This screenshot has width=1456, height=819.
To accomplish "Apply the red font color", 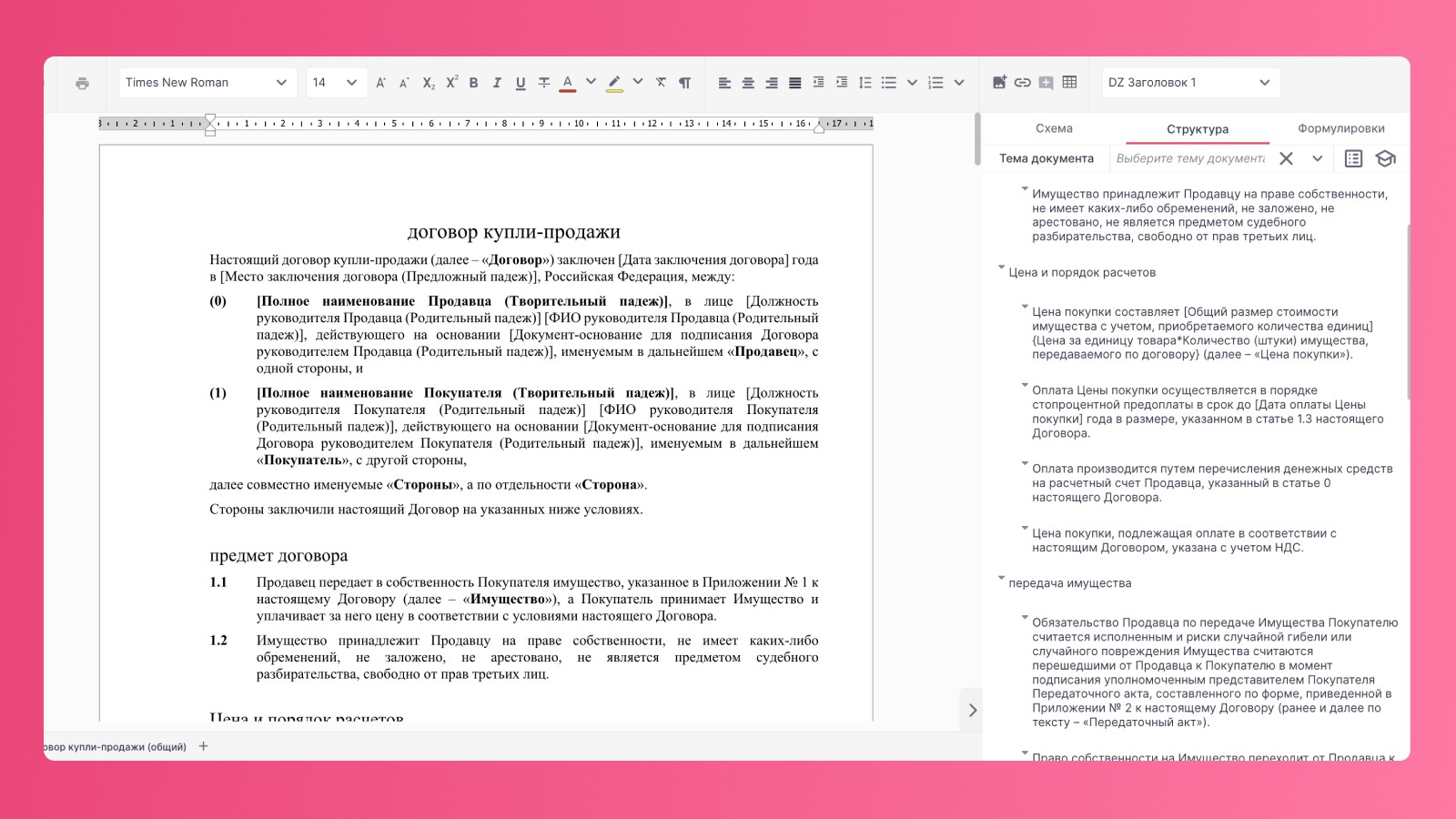I will (568, 83).
